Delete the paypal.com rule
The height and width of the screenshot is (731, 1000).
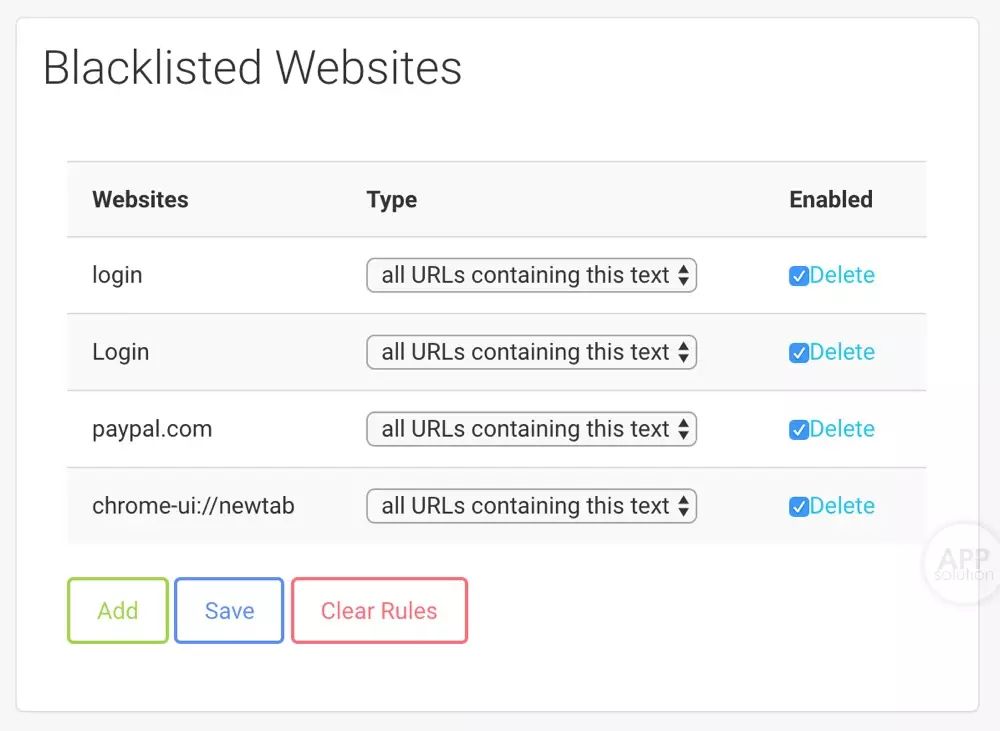point(842,429)
